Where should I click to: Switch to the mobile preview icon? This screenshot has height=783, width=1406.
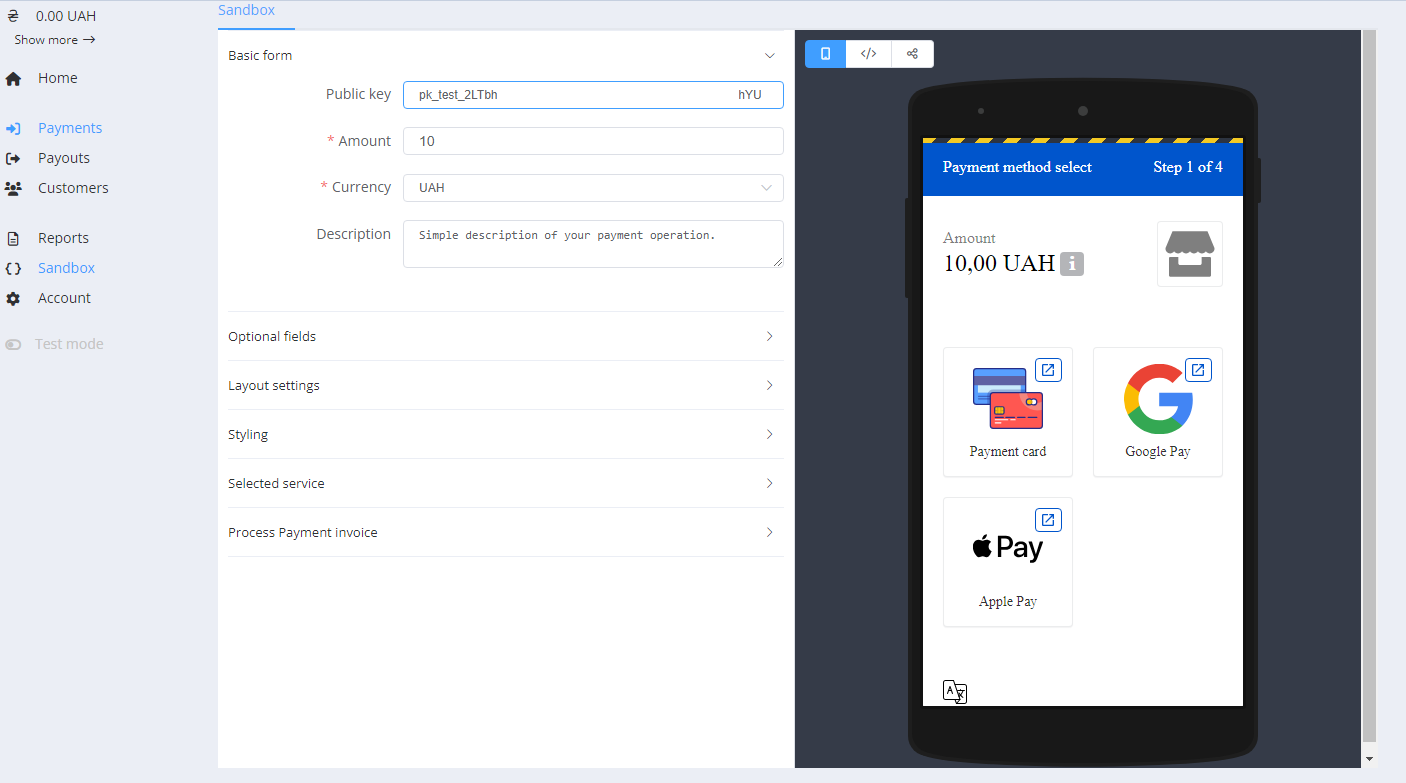click(x=825, y=54)
